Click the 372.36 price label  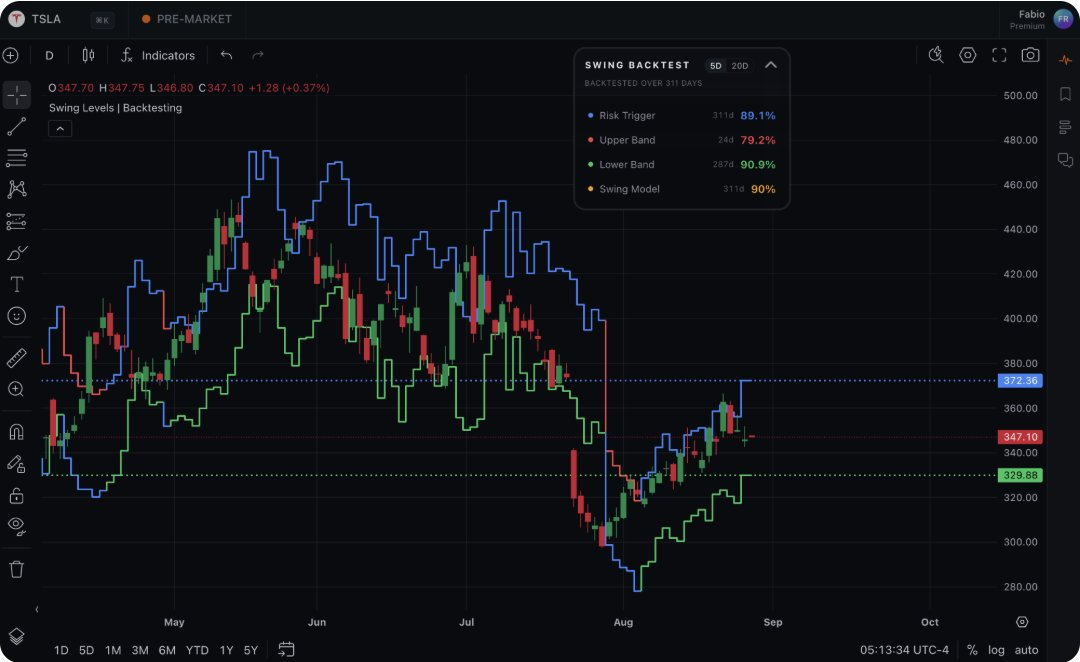tap(1020, 380)
